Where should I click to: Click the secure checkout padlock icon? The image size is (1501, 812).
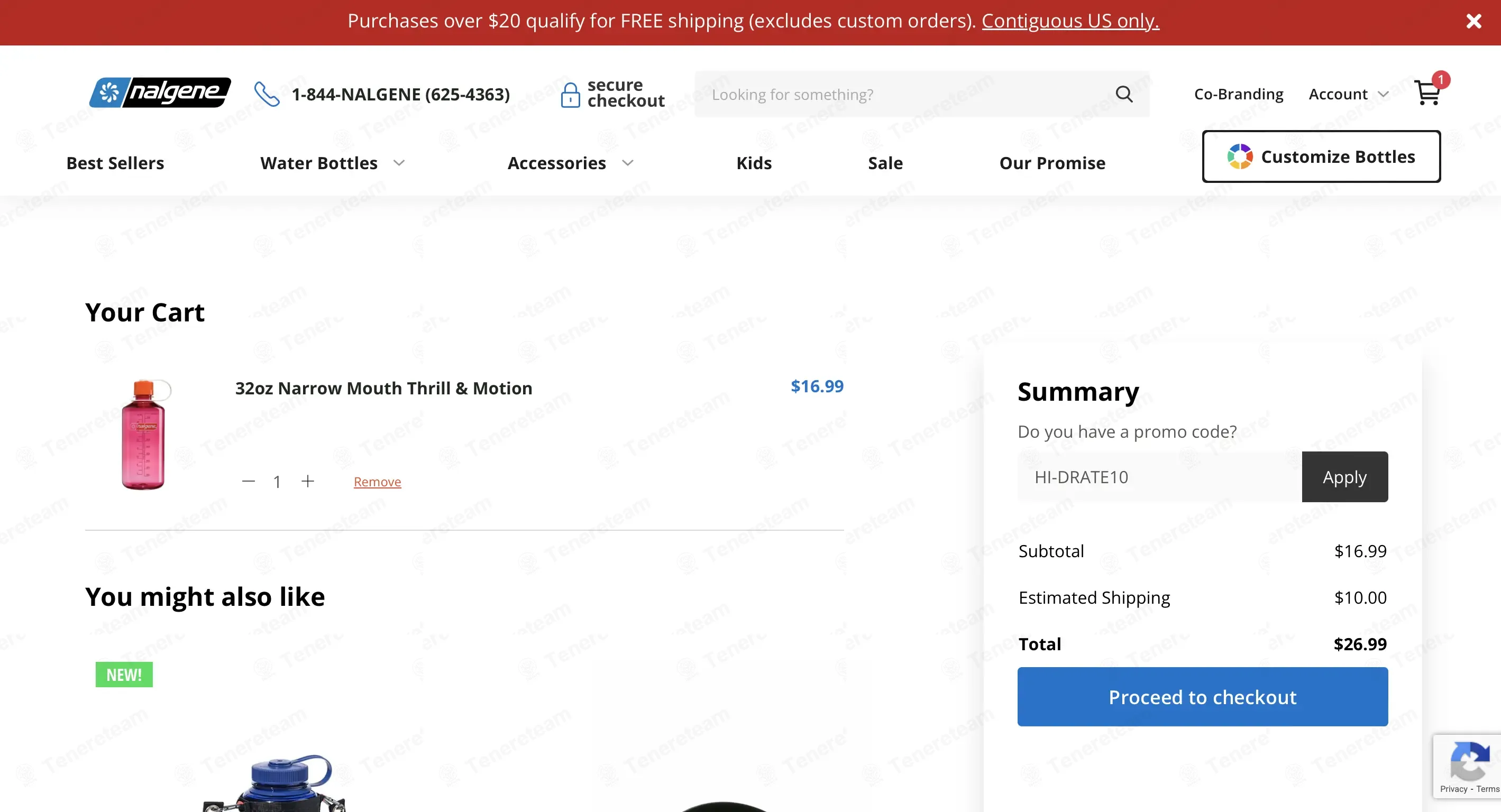pyautogui.click(x=570, y=95)
